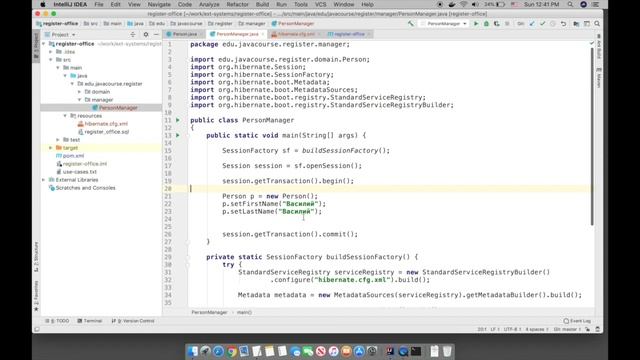Image resolution: width=640 pixels, height=360 pixels.
Task: Collapse the register-office root project node
Action: click(x=44, y=44)
